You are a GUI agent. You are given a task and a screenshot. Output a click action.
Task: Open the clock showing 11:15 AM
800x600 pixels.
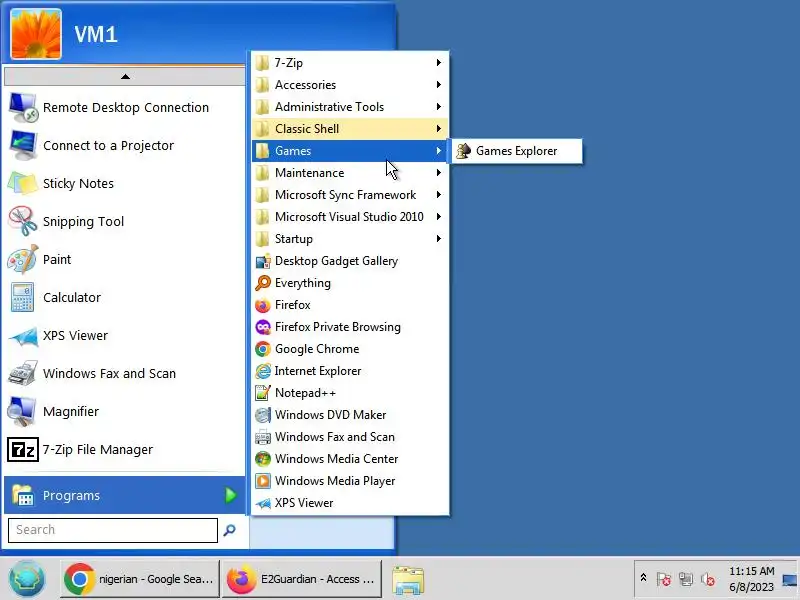[x=752, y=579]
